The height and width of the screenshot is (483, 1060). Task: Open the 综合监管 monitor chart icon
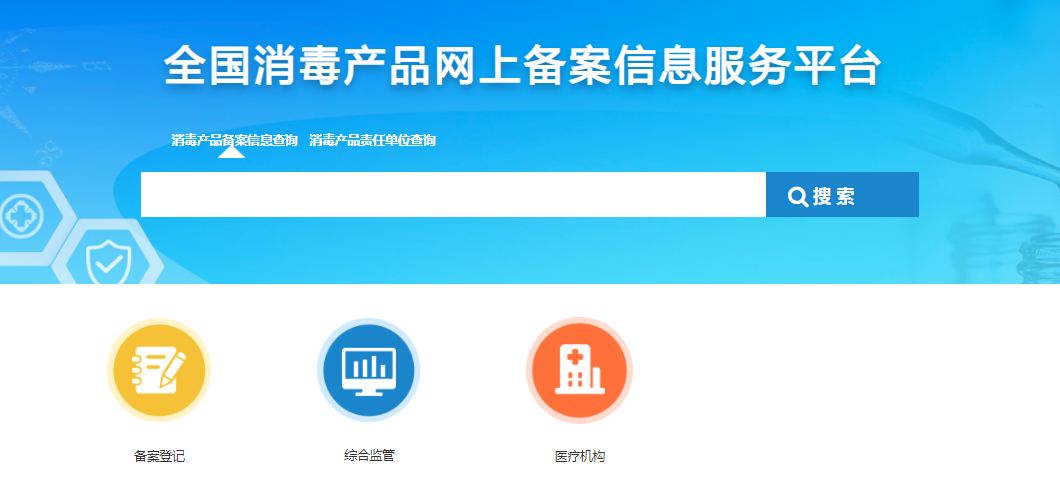pyautogui.click(x=369, y=370)
